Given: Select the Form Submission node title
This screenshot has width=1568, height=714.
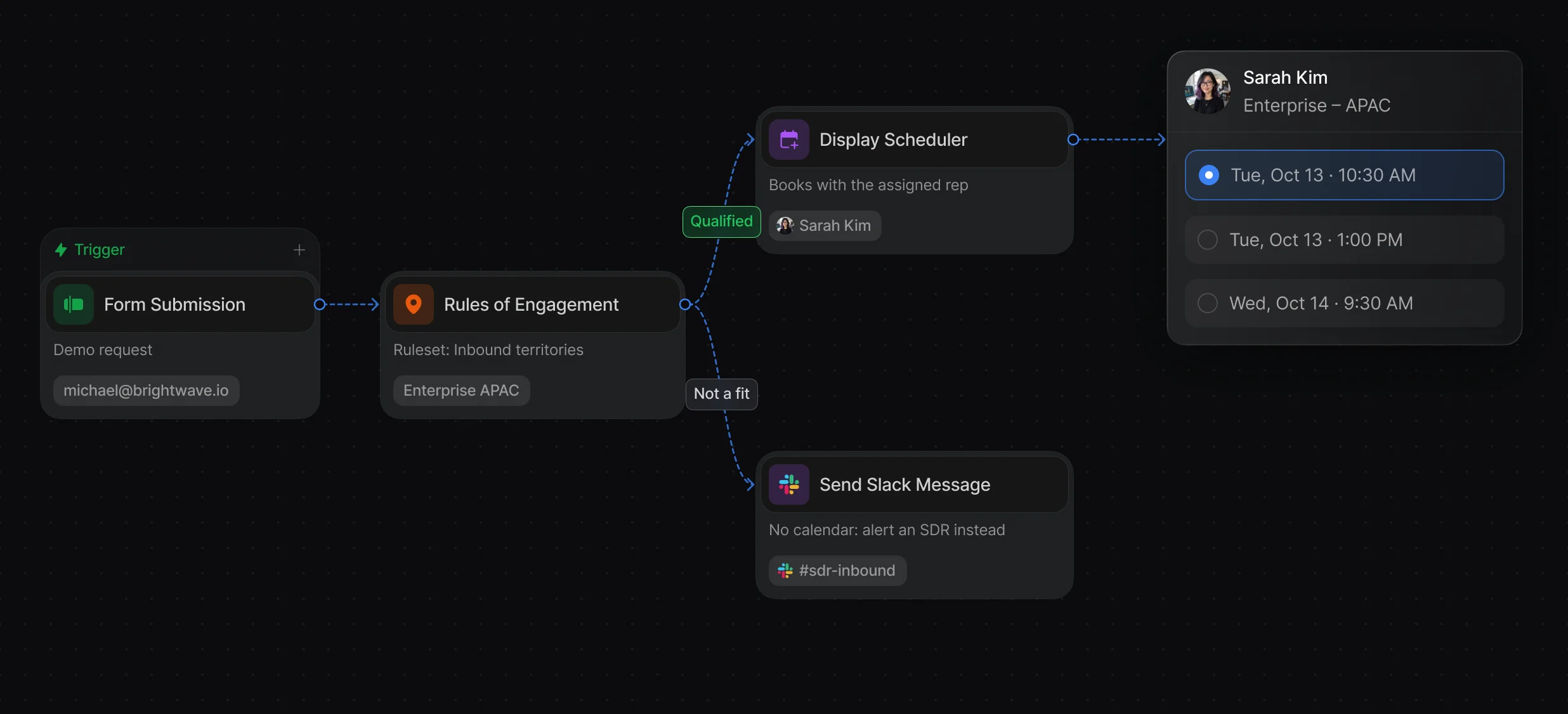Looking at the screenshot, I should coord(174,304).
